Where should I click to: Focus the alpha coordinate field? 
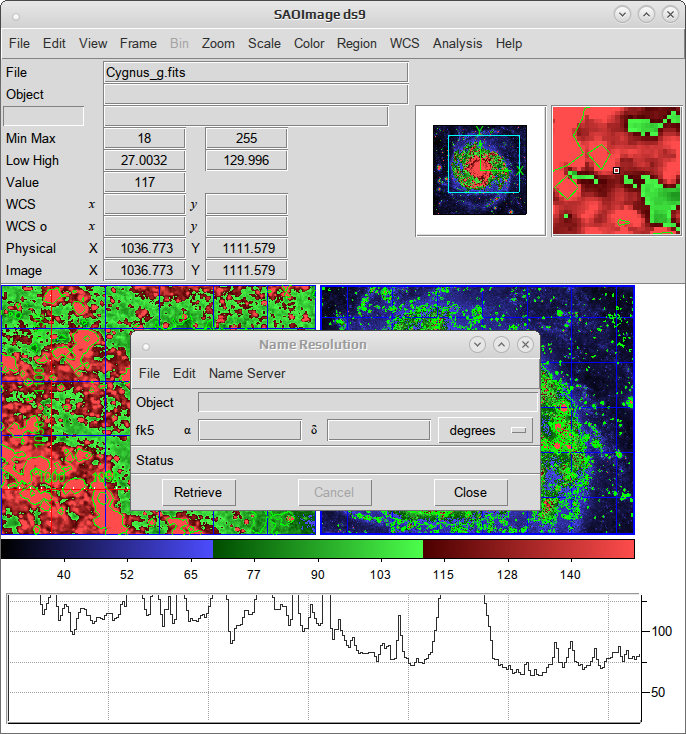[250, 430]
